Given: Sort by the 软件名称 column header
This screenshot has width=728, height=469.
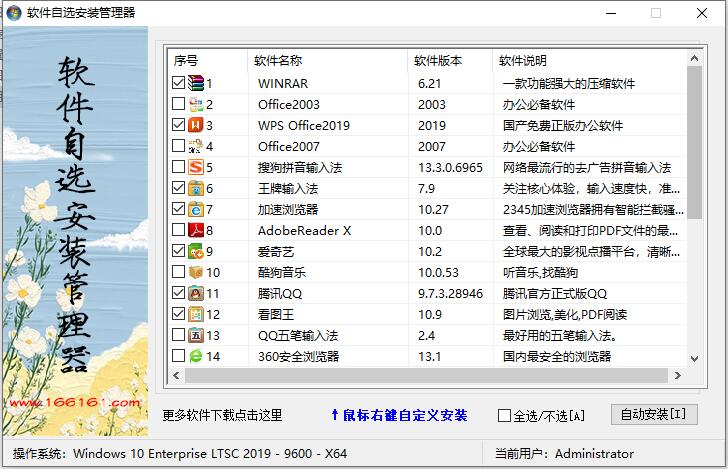Looking at the screenshot, I should [328, 60].
